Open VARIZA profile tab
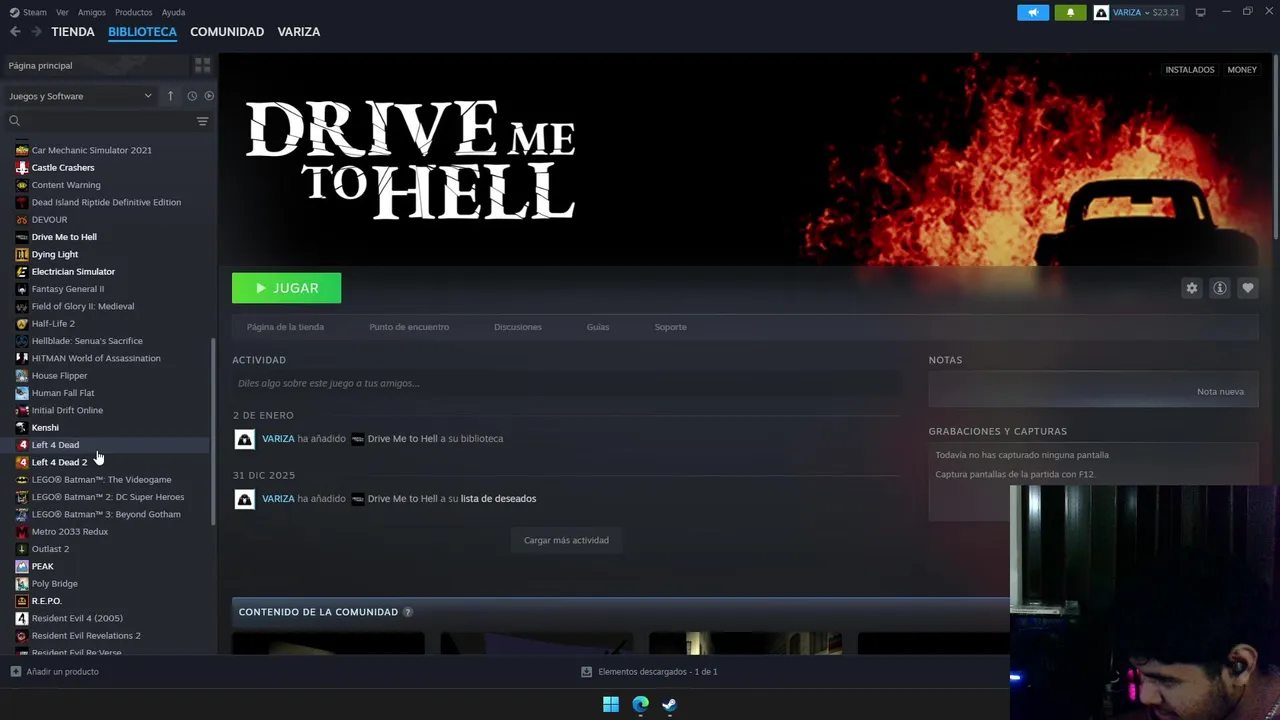 (x=299, y=32)
